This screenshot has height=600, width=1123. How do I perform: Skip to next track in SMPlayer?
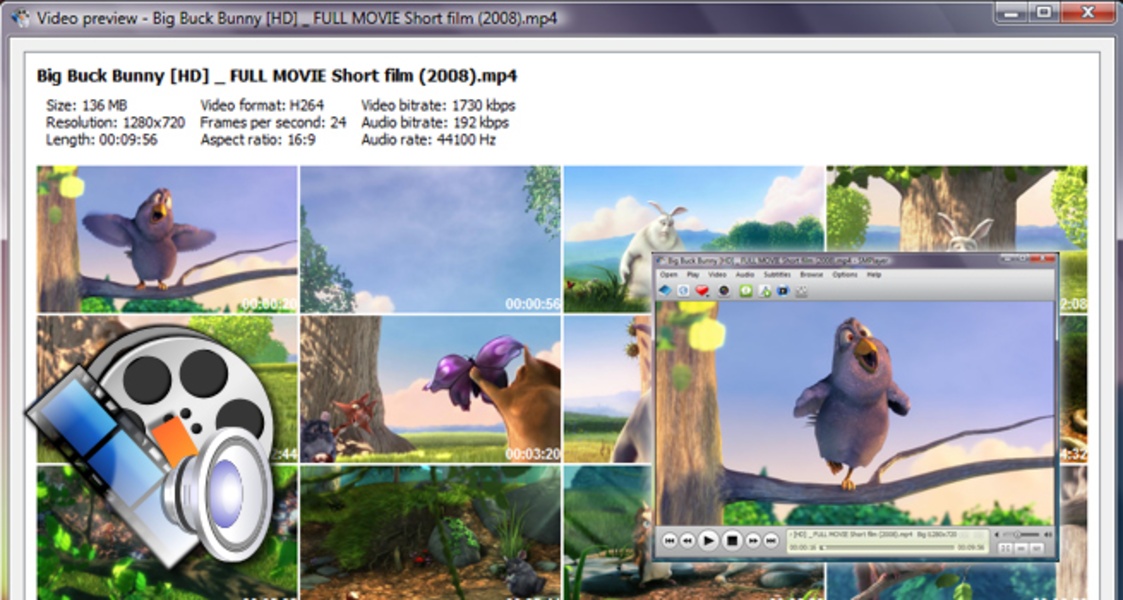pos(771,541)
